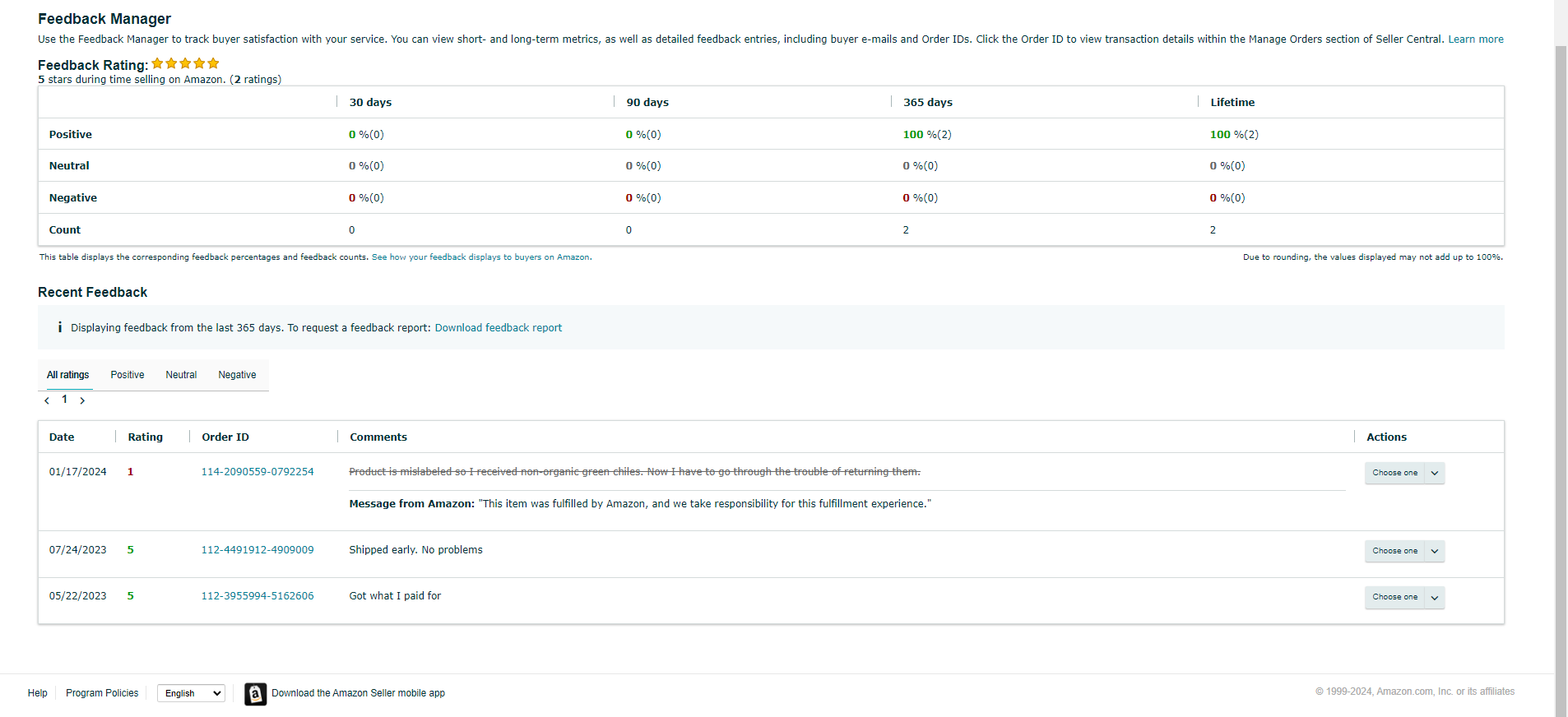1568x717 pixels.
Task: Switch to the Positive tab
Action: coord(128,375)
